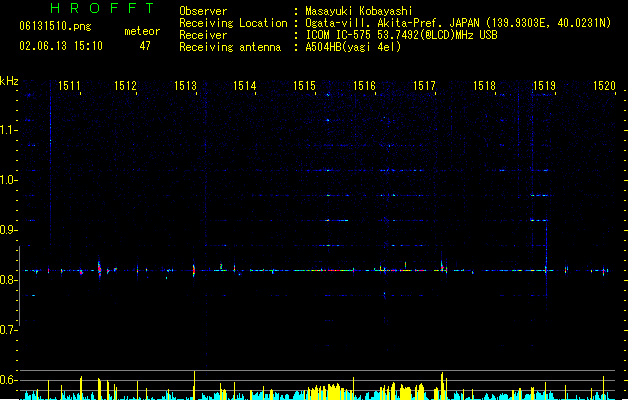Click the 1512 time marker
Viewport: 629px width, 400px height.
click(x=126, y=86)
